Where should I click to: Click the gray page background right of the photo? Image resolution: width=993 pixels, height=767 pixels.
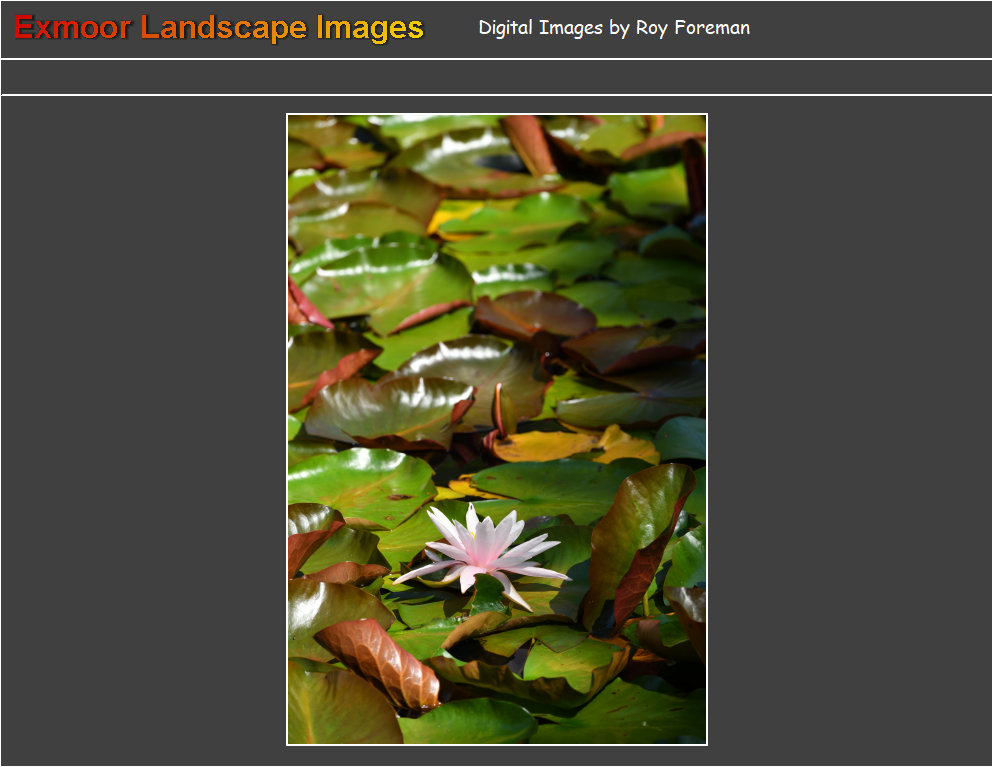tap(850, 430)
